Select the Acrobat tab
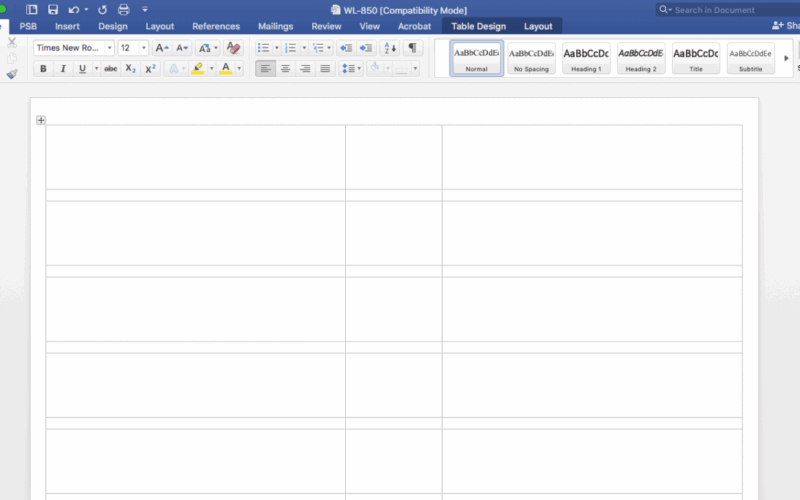This screenshot has height=500, width=800. tap(414, 27)
